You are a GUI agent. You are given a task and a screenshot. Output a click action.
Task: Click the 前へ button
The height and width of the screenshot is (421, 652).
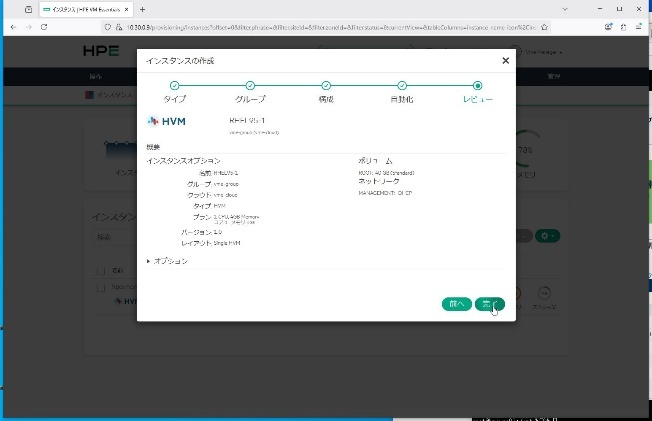[x=456, y=304]
